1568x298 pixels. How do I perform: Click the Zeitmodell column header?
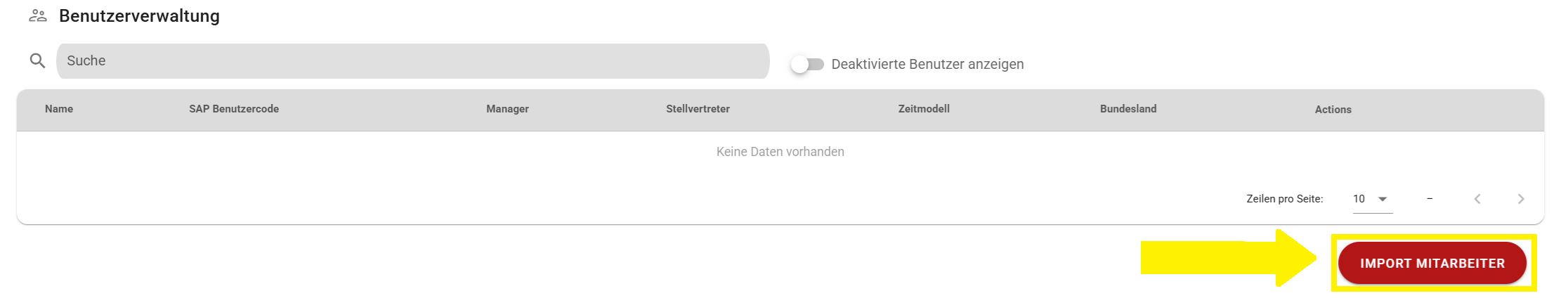pos(924,109)
